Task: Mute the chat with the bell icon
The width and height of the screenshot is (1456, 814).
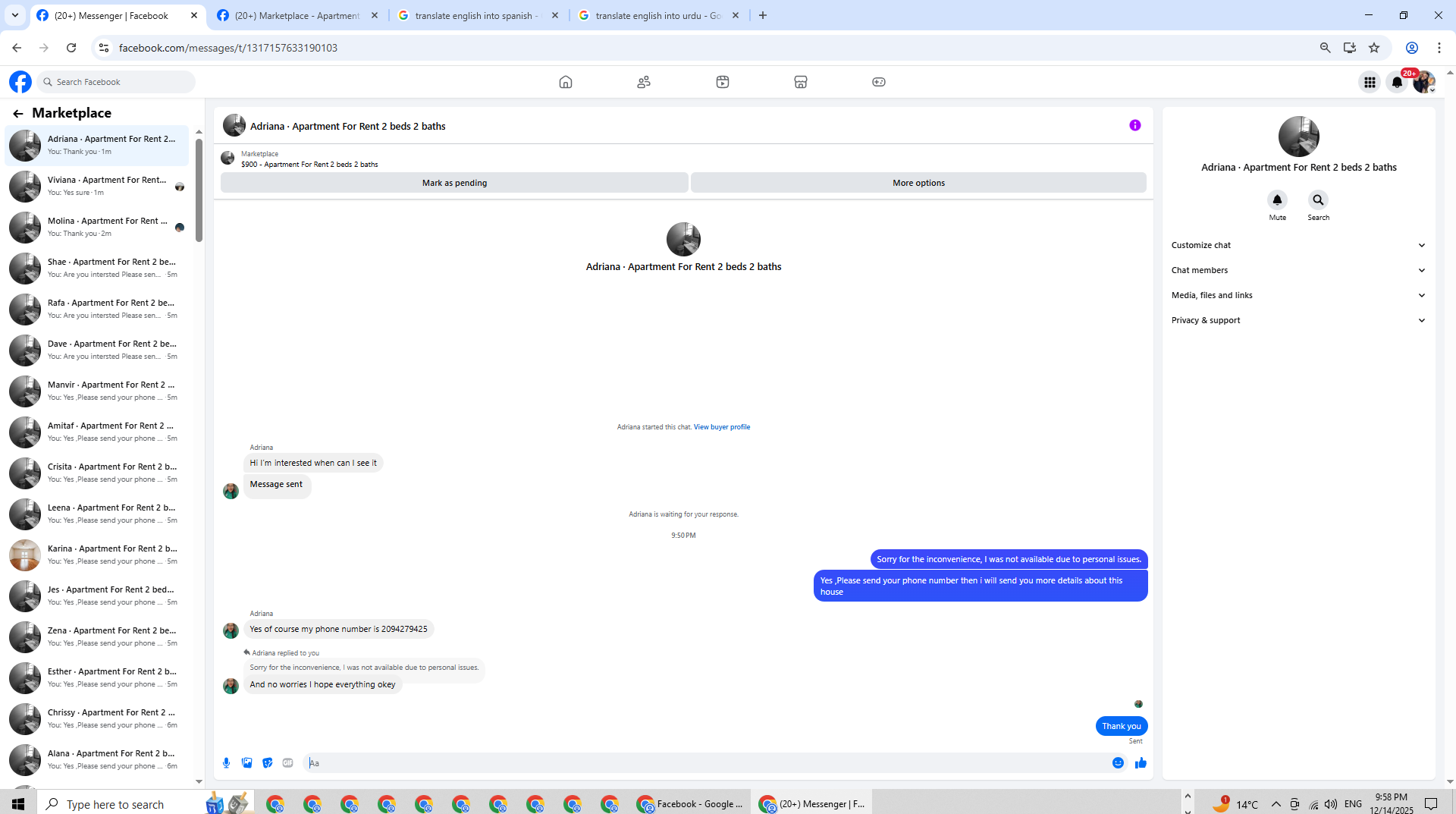Action: 1277,200
